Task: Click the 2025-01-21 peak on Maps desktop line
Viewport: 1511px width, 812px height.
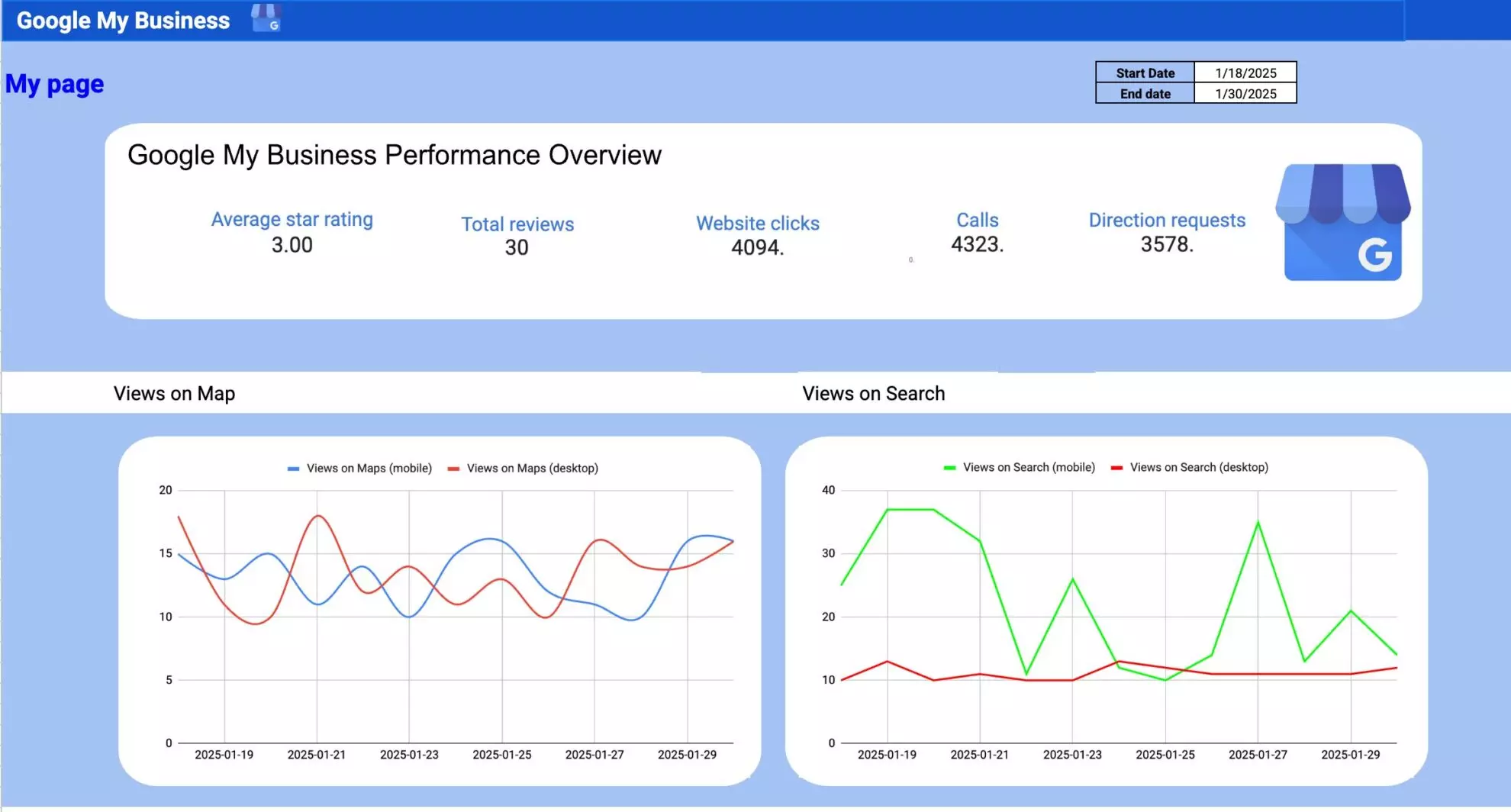Action: click(x=317, y=516)
